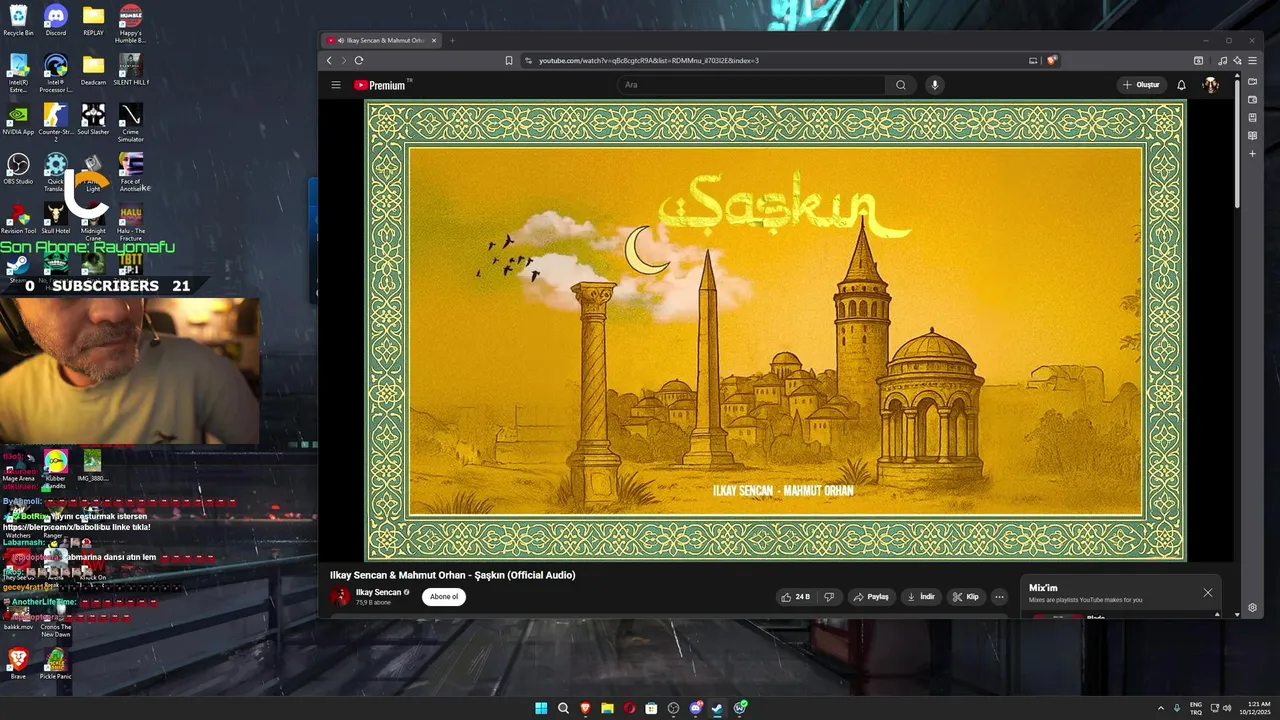This screenshot has height=720, width=1280.
Task: Open Discord from taskbar
Action: coord(695,708)
